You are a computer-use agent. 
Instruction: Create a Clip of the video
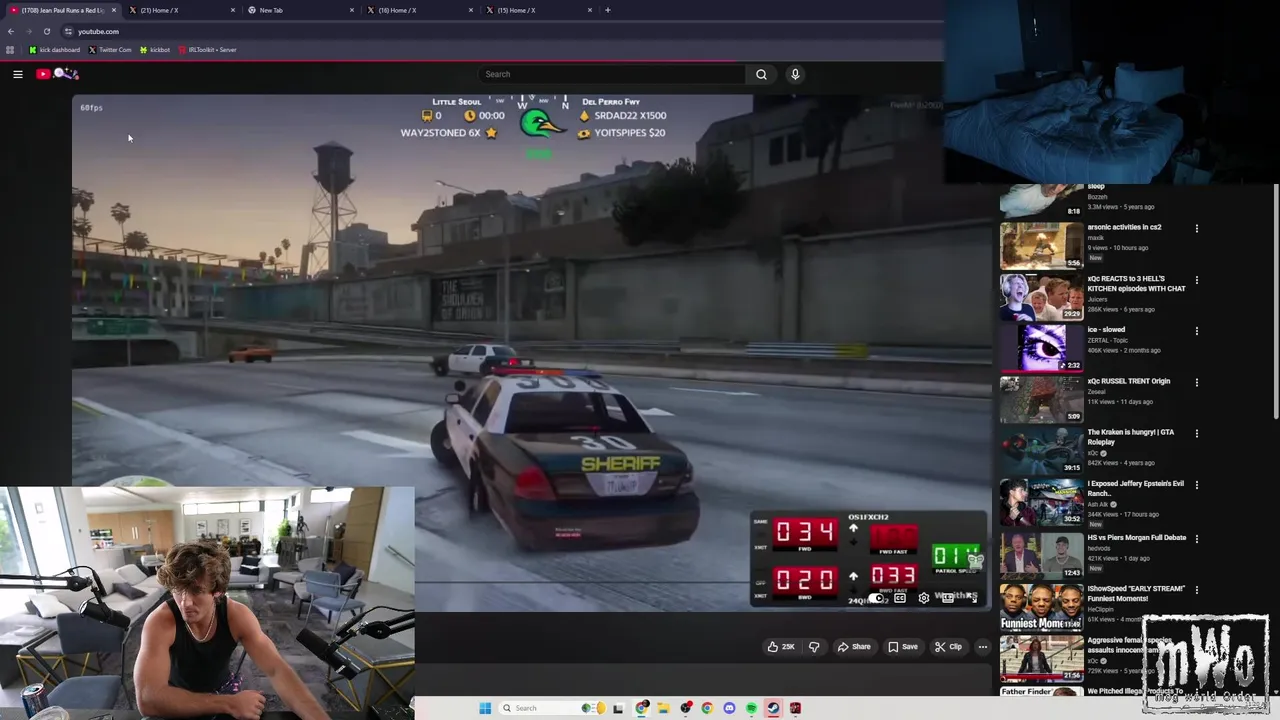[948, 647]
